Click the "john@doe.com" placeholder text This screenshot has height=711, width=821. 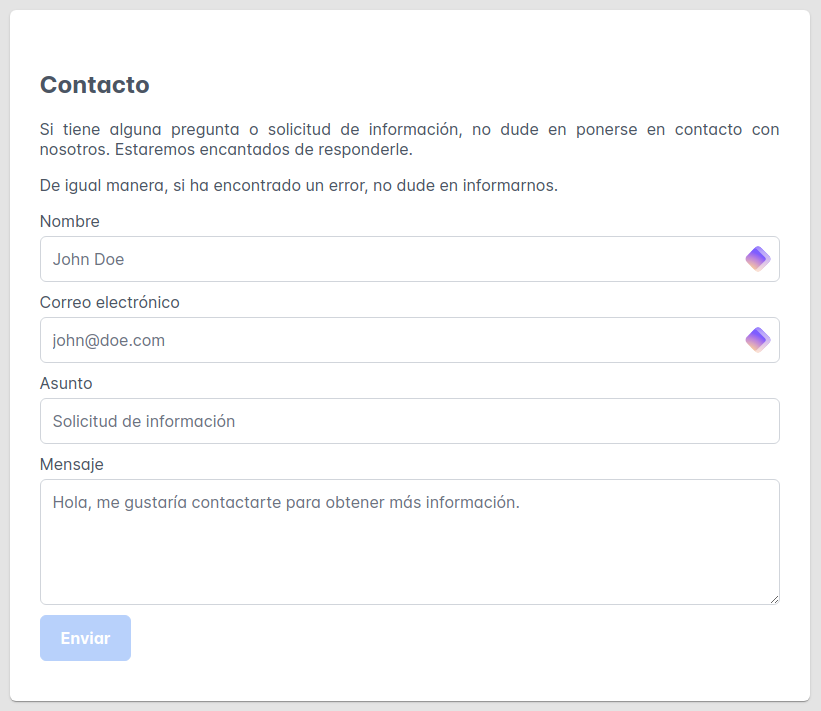point(109,341)
